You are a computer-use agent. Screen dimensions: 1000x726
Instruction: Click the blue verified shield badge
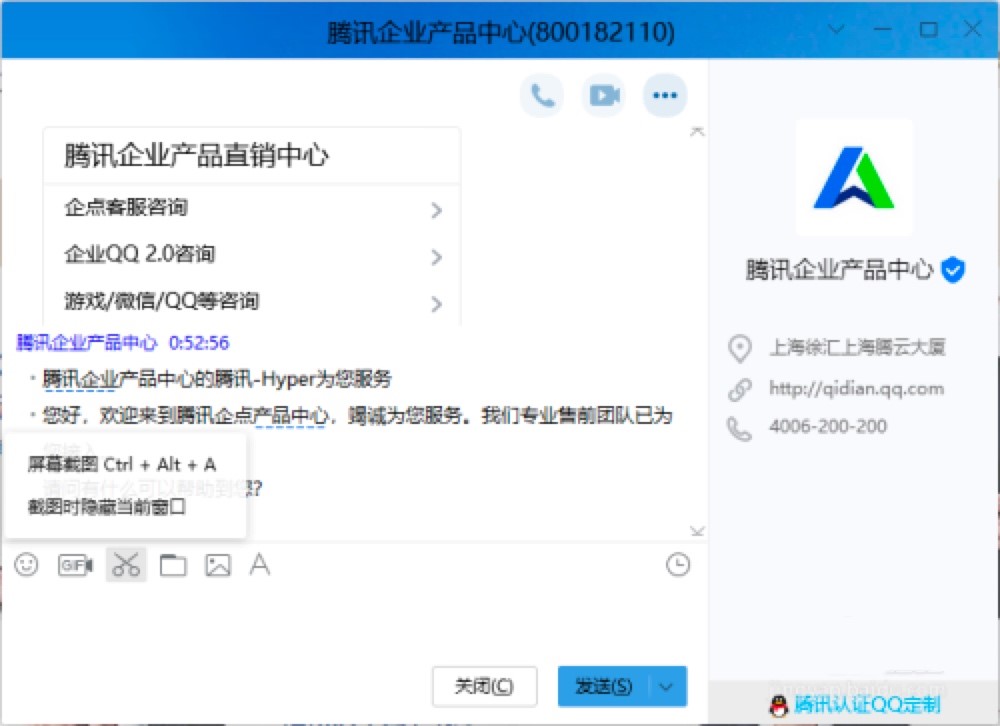953,270
